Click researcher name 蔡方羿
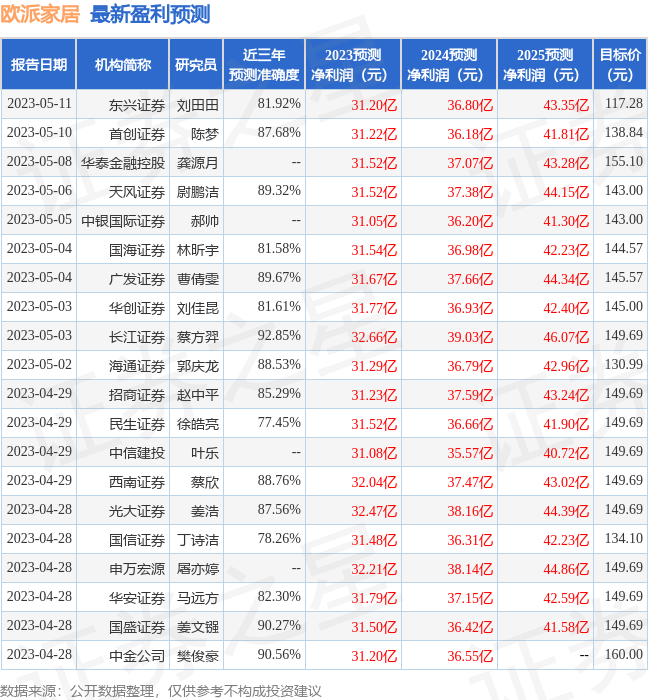Viewport: 648px width, 700px height. click(x=198, y=337)
